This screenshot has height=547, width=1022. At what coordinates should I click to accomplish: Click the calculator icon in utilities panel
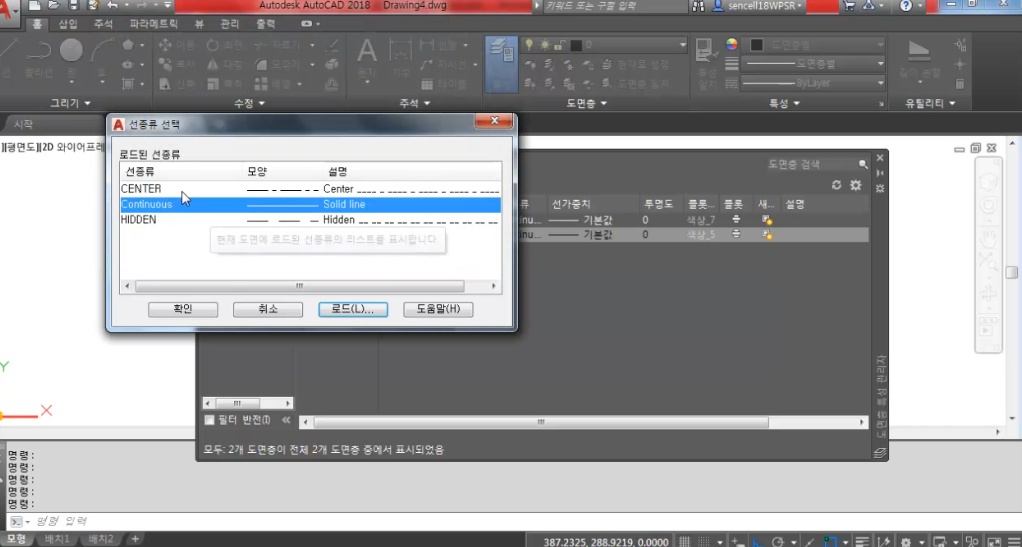(x=959, y=84)
